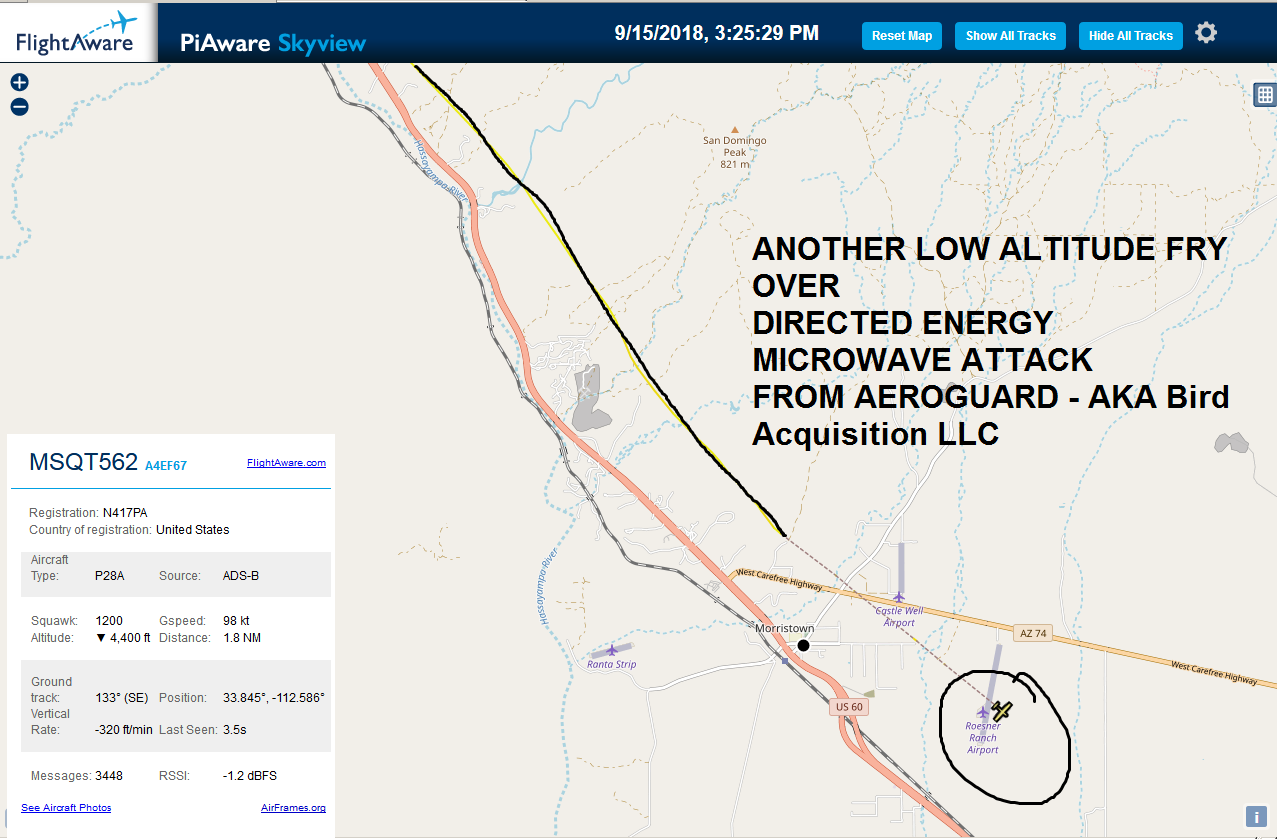This screenshot has height=839, width=1277.
Task: Click Roesner Ranch Airport marker
Action: pyautogui.click(x=984, y=712)
